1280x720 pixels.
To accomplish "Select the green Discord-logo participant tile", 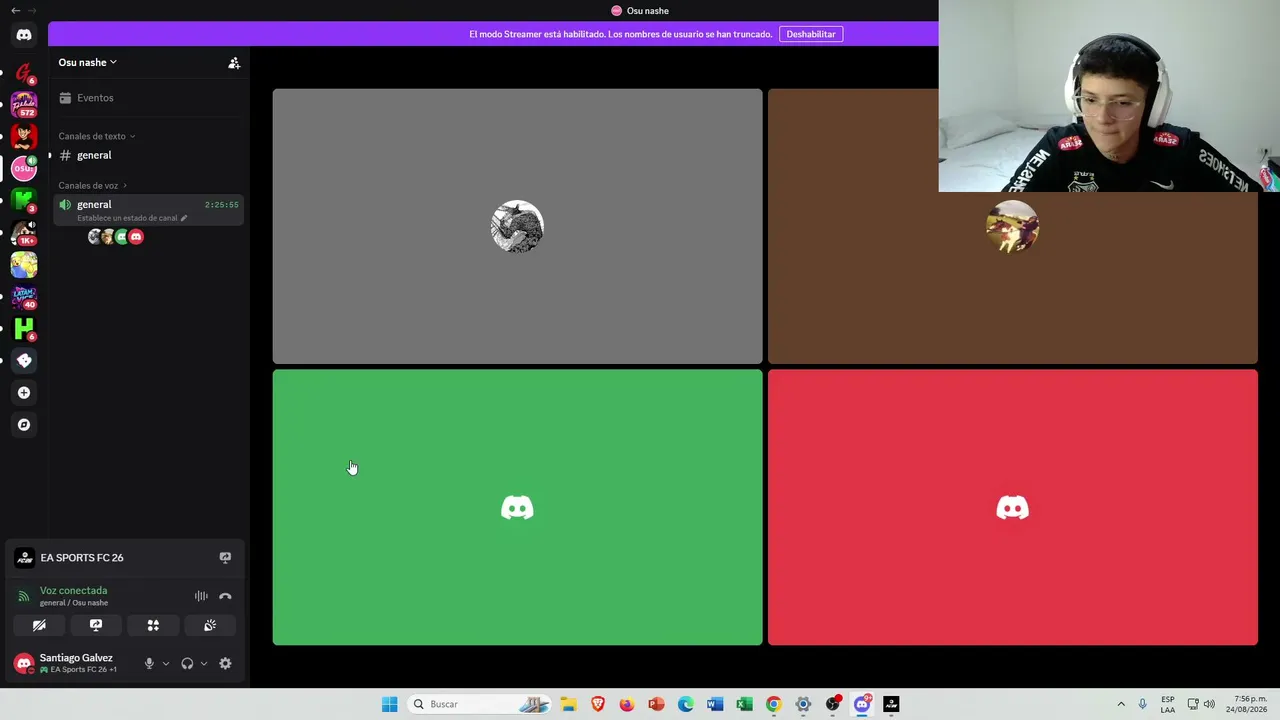I will pyautogui.click(x=517, y=507).
